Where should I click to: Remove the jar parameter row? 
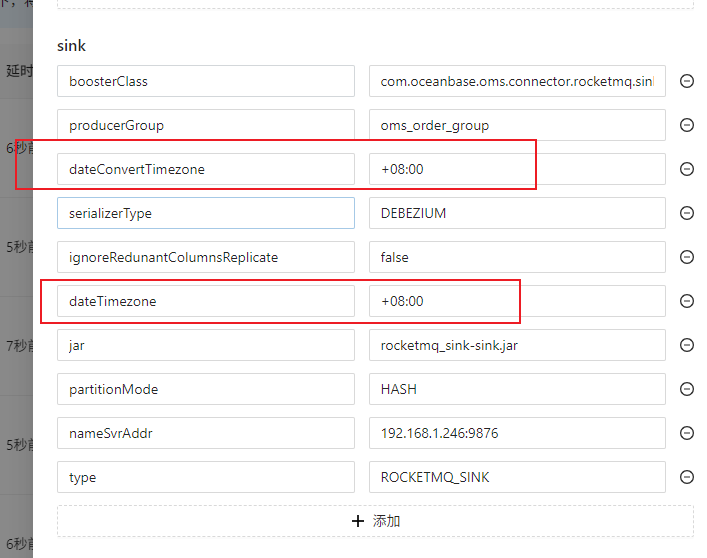point(687,345)
